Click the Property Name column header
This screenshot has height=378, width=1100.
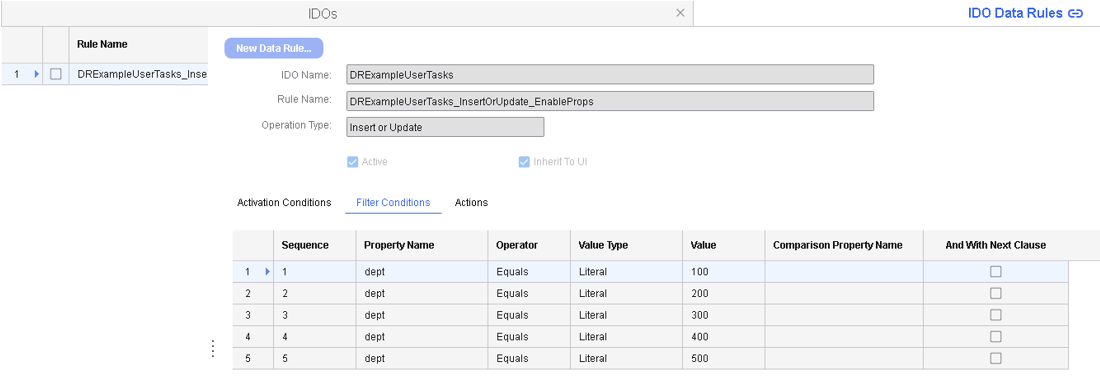coord(422,245)
